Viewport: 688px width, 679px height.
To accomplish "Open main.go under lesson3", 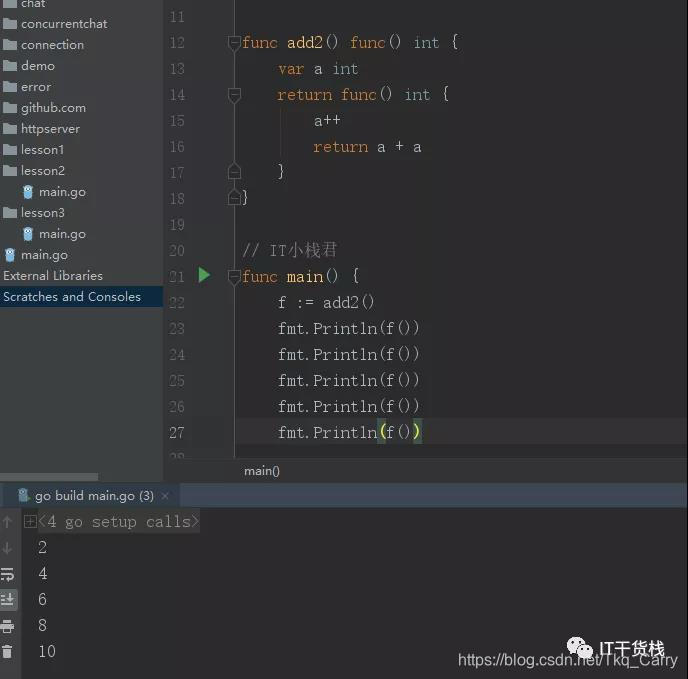I will [x=62, y=234].
